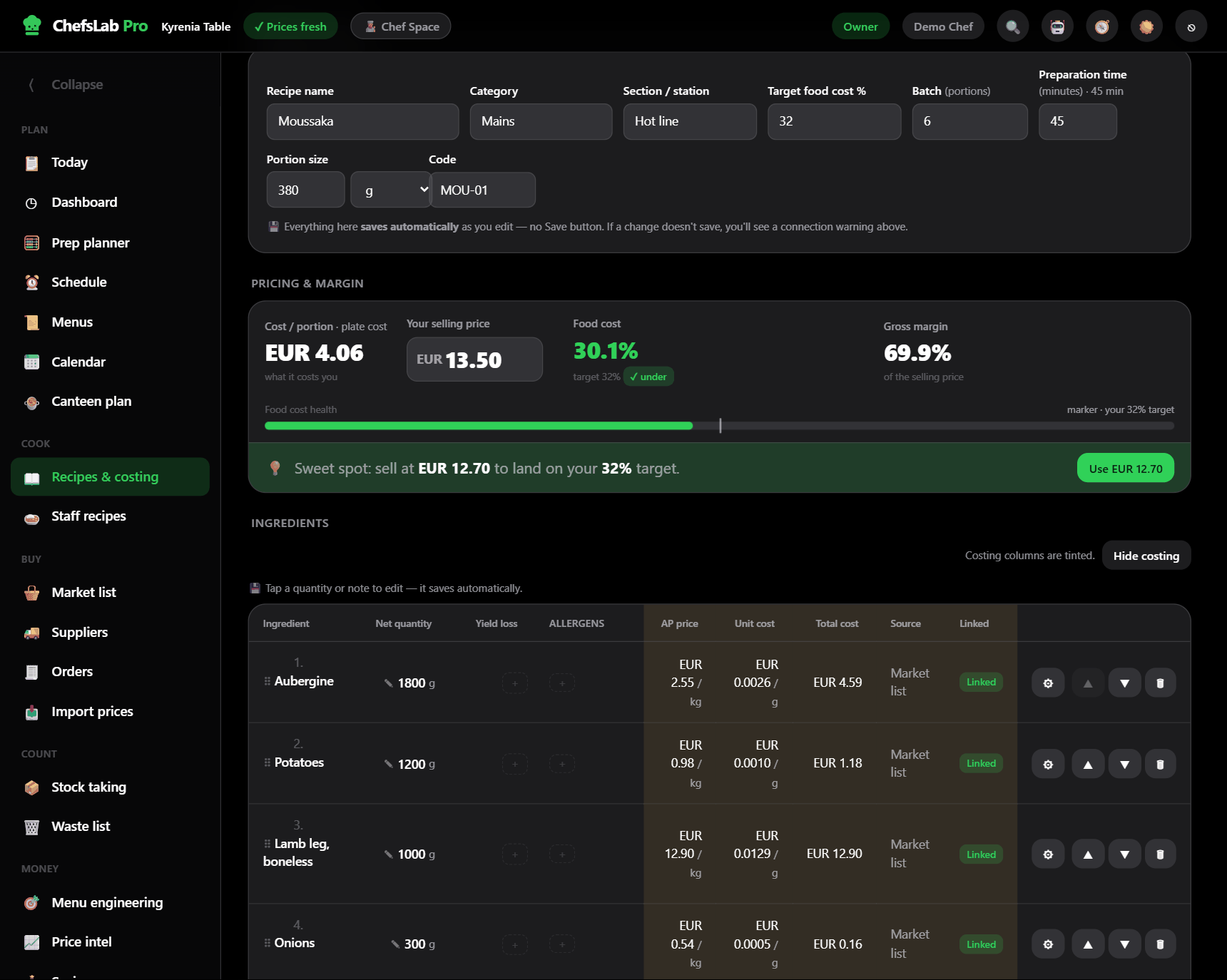Switch to Demo Chef profile
This screenshot has width=1227, height=980.
point(943,26)
